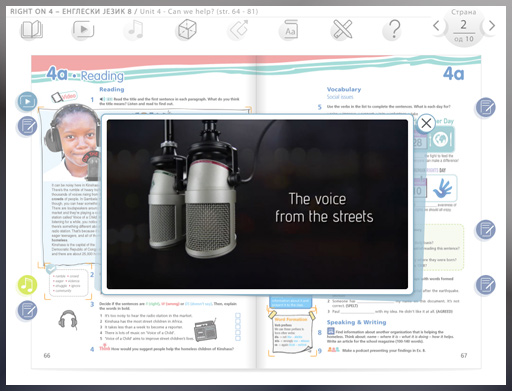The height and width of the screenshot is (391, 512).
Task: Open the book contents icon
Action: coord(32,30)
